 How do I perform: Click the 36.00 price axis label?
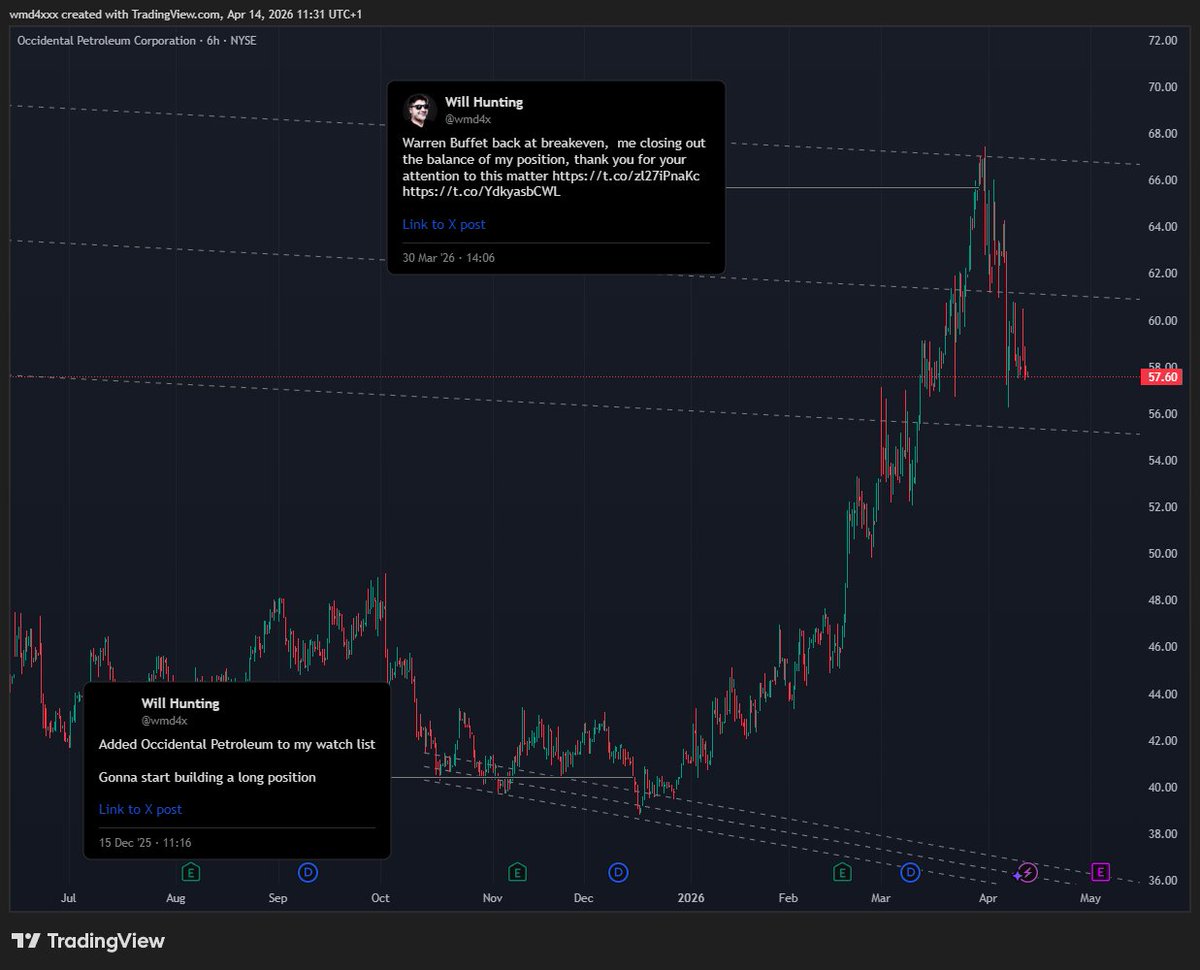pyautogui.click(x=1162, y=880)
